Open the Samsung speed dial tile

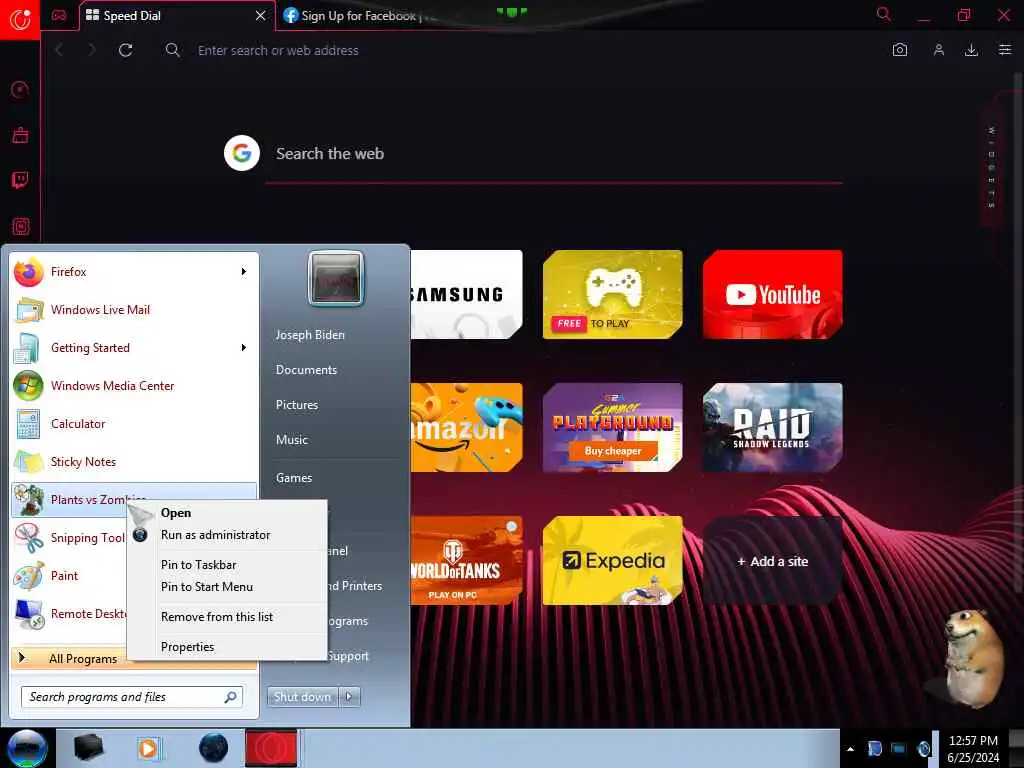(x=466, y=295)
